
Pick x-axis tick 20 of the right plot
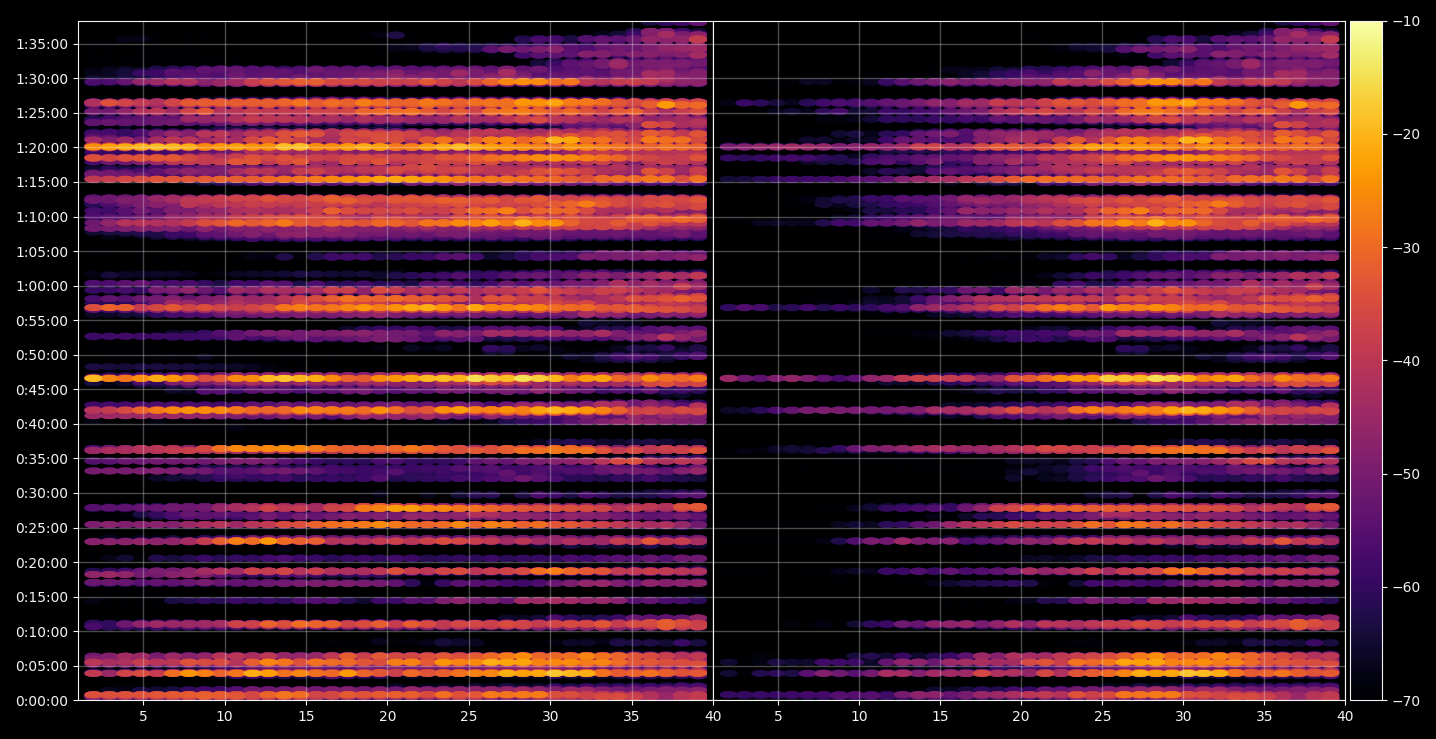[1021, 716]
